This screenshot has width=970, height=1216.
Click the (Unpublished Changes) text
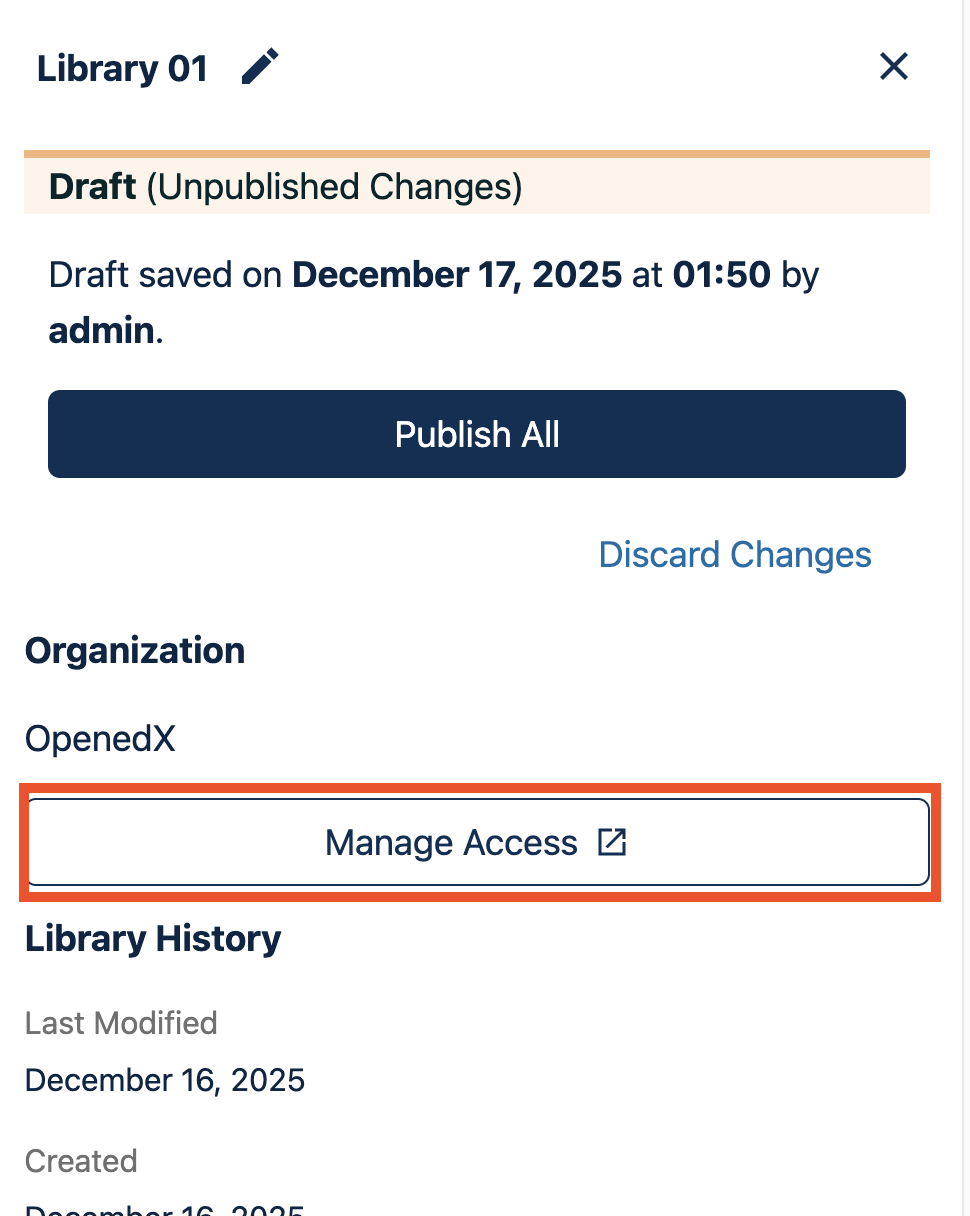pos(334,187)
